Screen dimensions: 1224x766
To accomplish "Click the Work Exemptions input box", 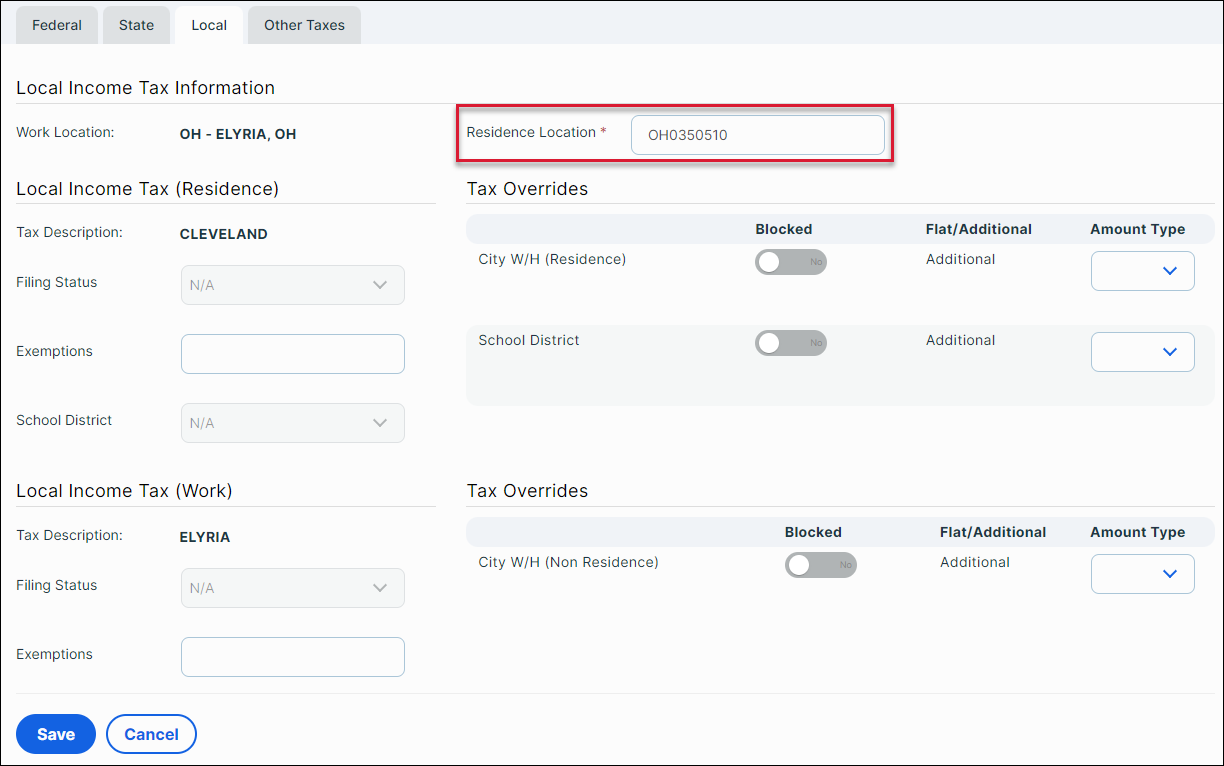I will tap(292, 657).
